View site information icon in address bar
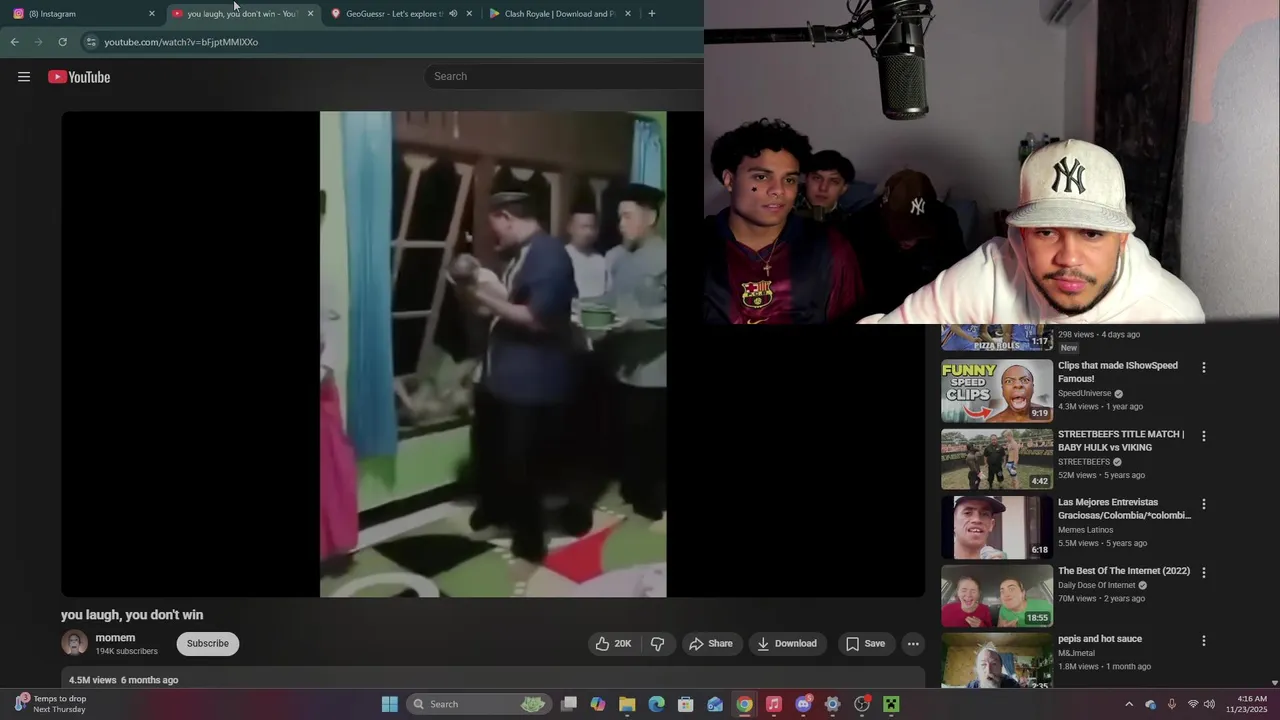 [x=91, y=42]
